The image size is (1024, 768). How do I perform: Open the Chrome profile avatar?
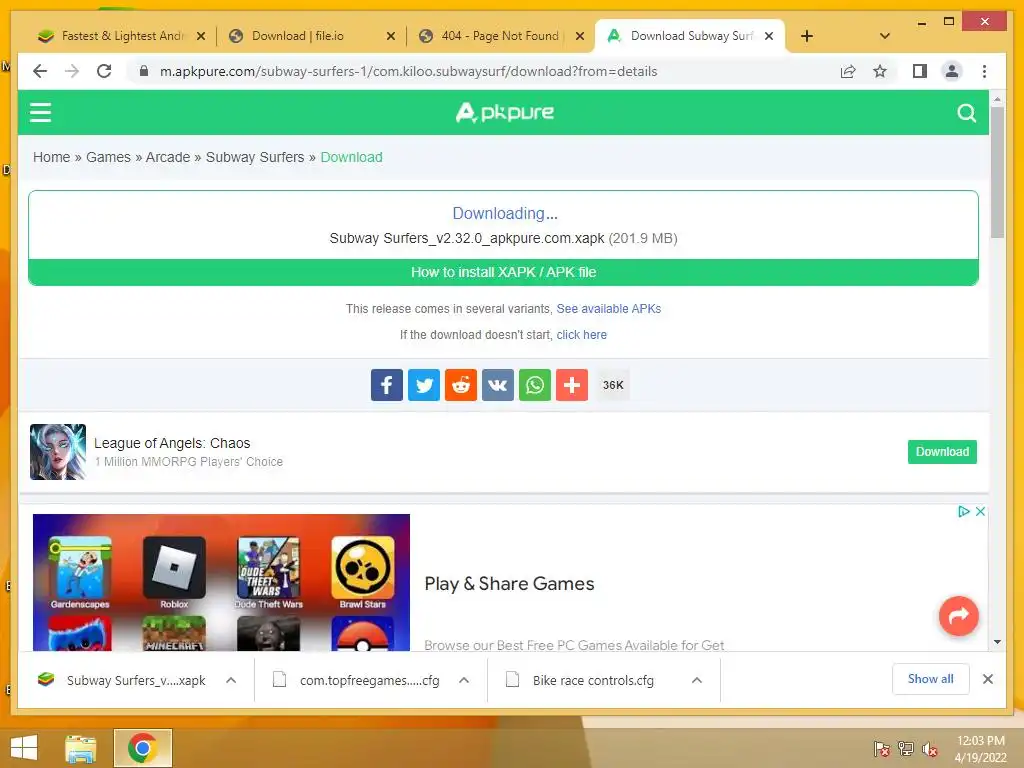(x=952, y=71)
